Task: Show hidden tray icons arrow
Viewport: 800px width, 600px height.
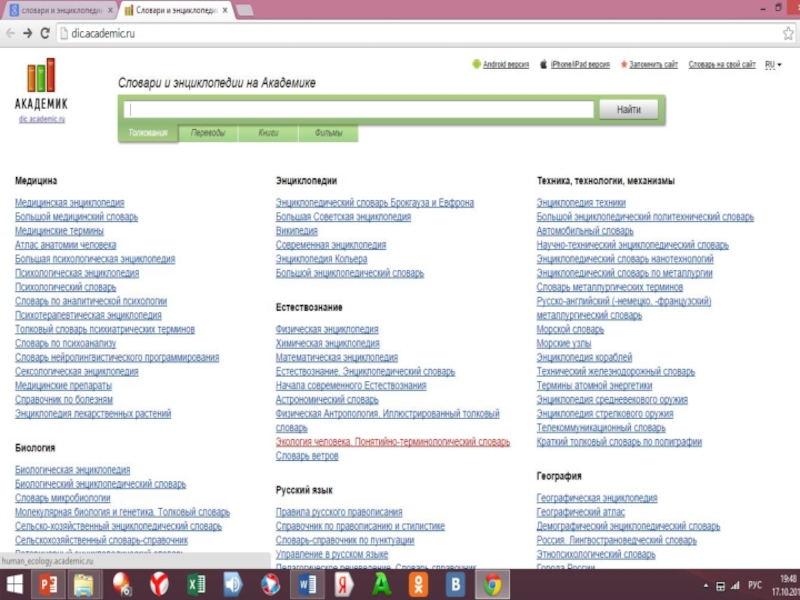Action: (x=706, y=586)
